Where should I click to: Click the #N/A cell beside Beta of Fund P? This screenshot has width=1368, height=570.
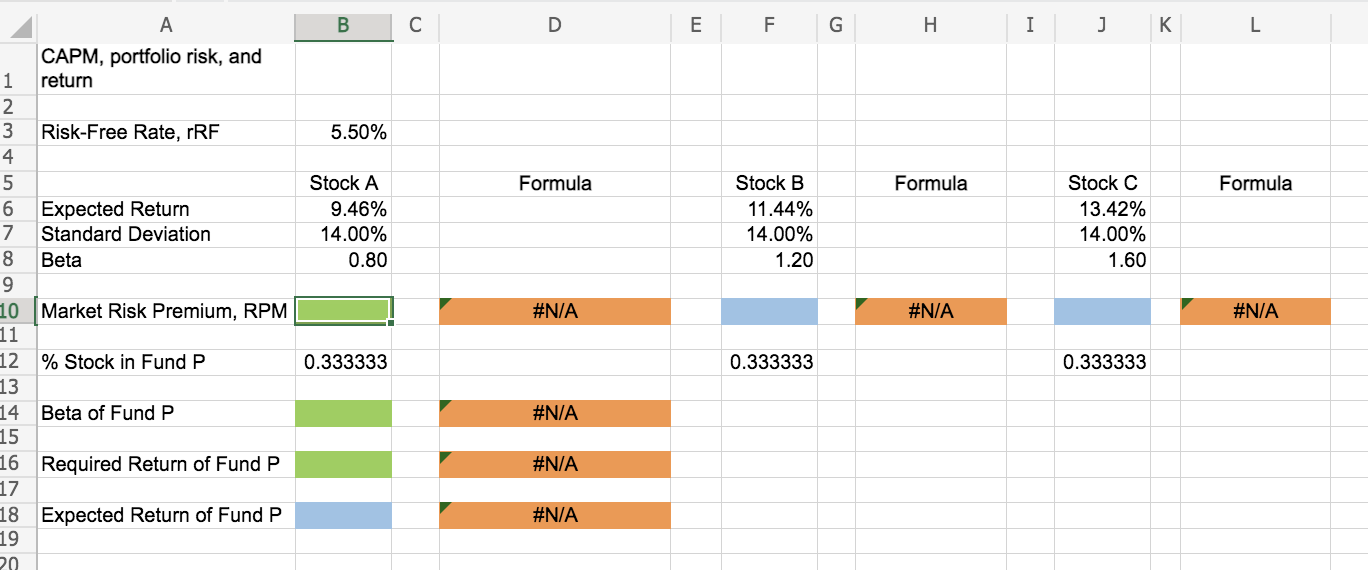(x=555, y=413)
